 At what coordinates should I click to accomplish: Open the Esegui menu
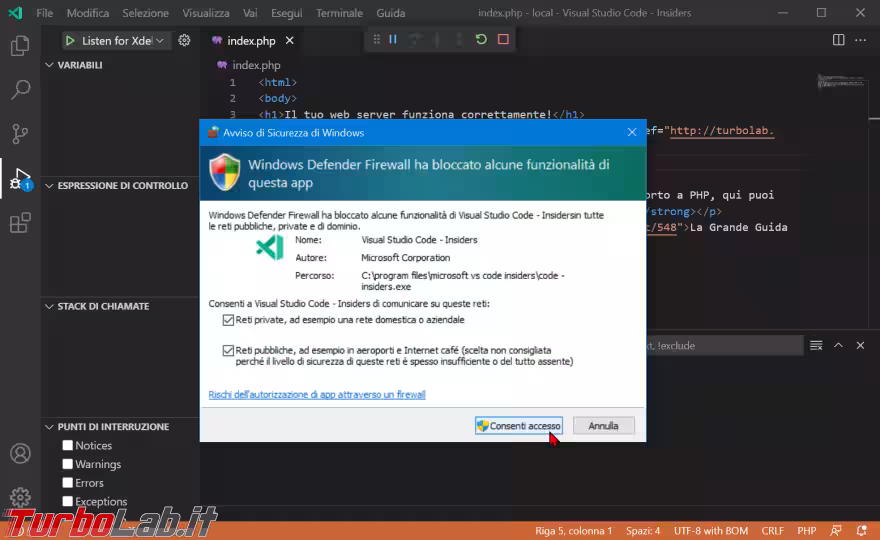[x=286, y=12]
